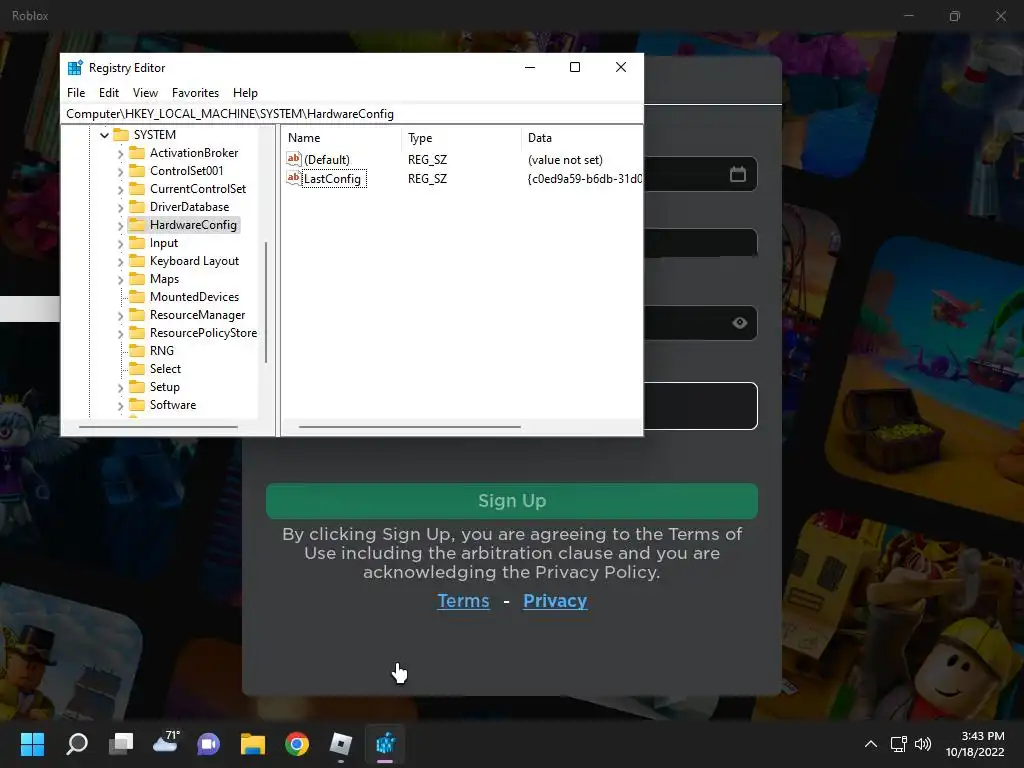The image size is (1024, 768).
Task: Click the Registry Editor title bar icon
Action: click(75, 67)
